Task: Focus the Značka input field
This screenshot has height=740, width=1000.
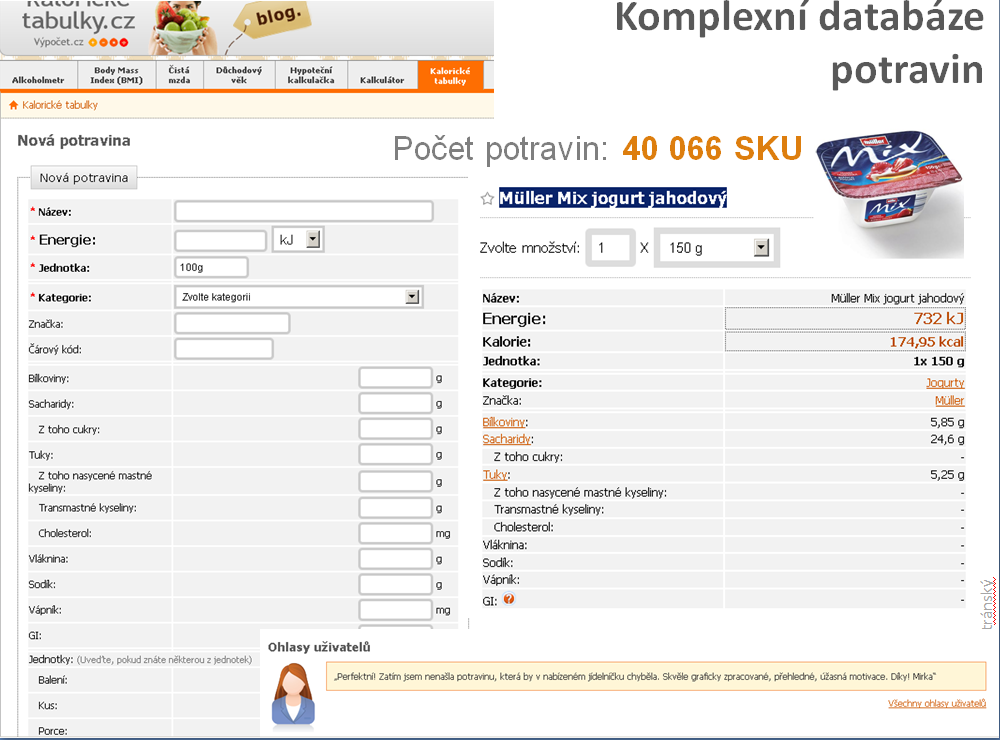Action: 232,323
